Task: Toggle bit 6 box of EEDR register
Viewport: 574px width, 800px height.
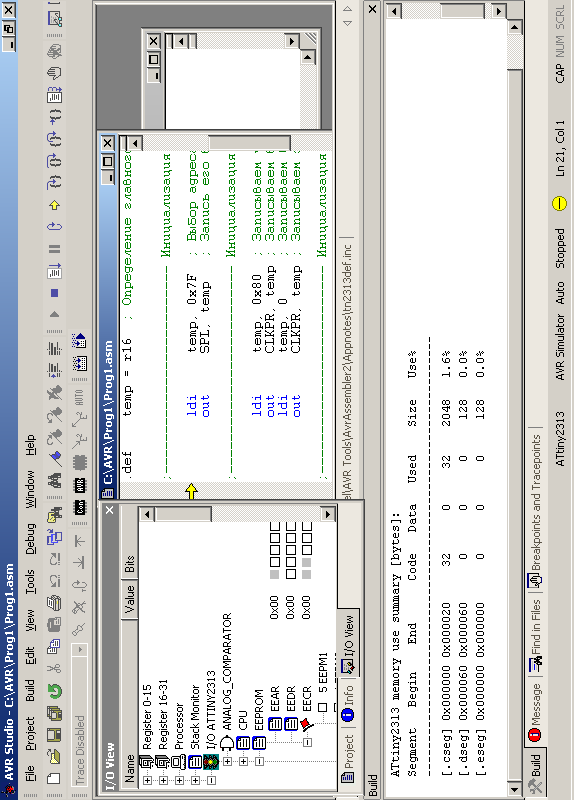Action: coord(290,562)
